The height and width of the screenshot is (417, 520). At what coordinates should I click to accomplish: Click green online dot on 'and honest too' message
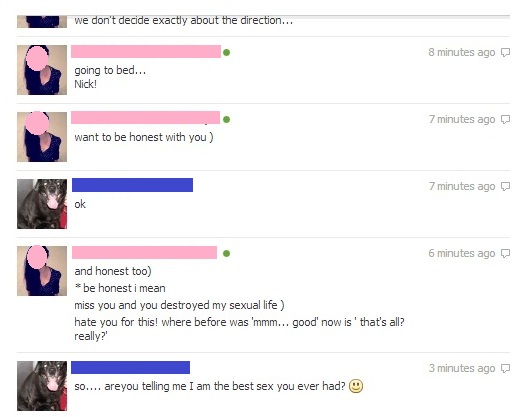tap(226, 254)
